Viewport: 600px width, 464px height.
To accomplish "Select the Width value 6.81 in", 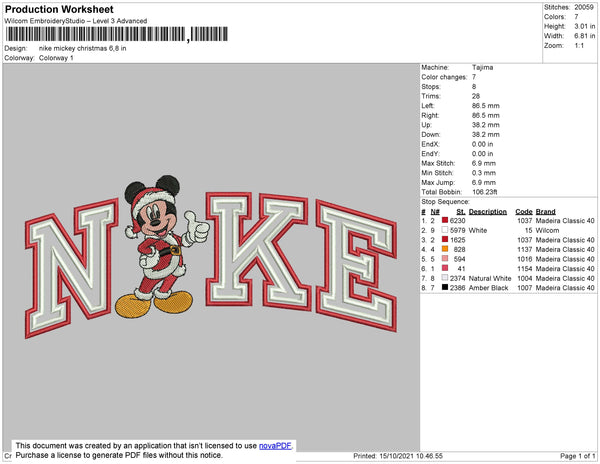I will pyautogui.click(x=585, y=36).
